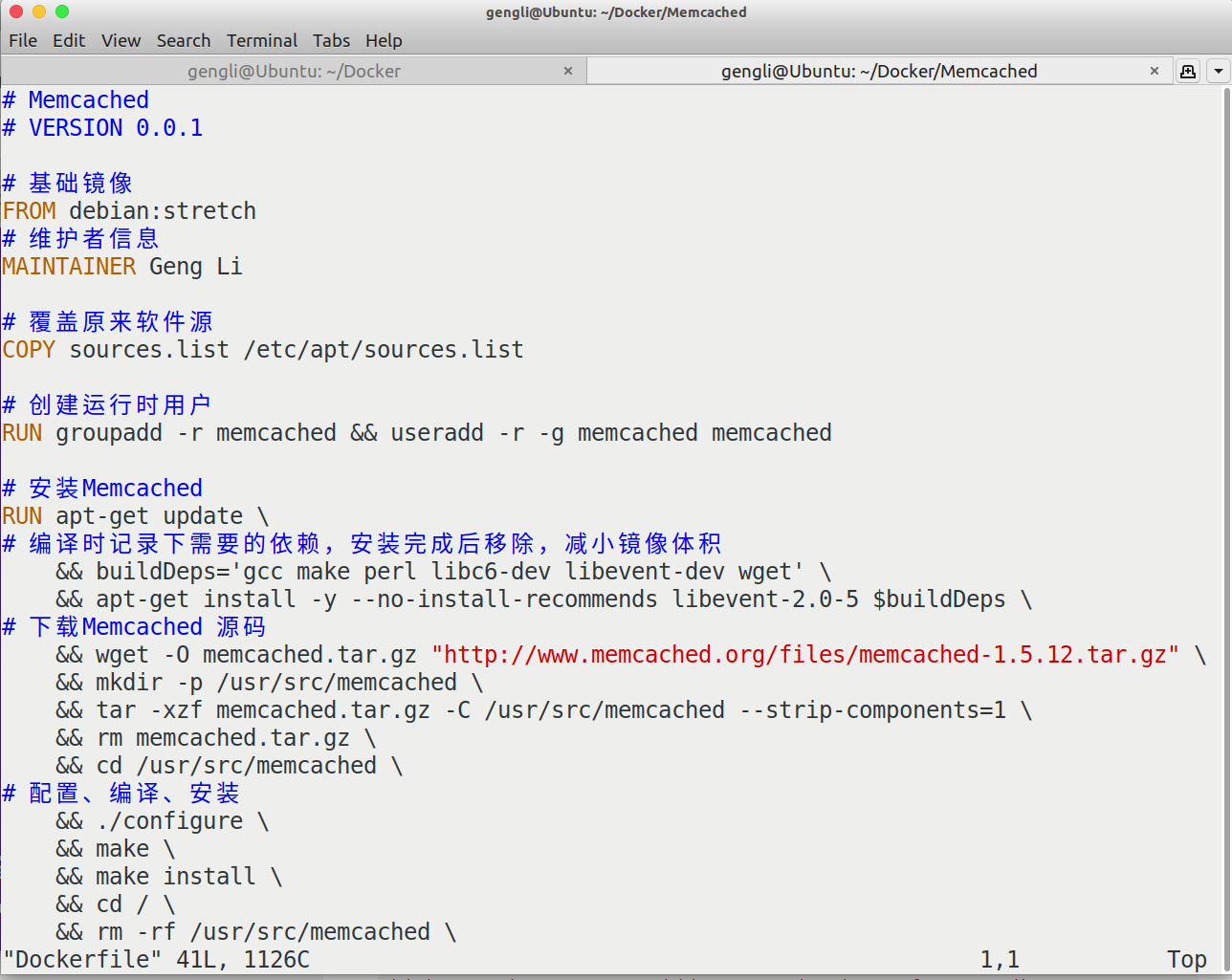The image size is (1232, 980).
Task: Click the '# Memcached' comment line
Action: pyautogui.click(x=76, y=100)
